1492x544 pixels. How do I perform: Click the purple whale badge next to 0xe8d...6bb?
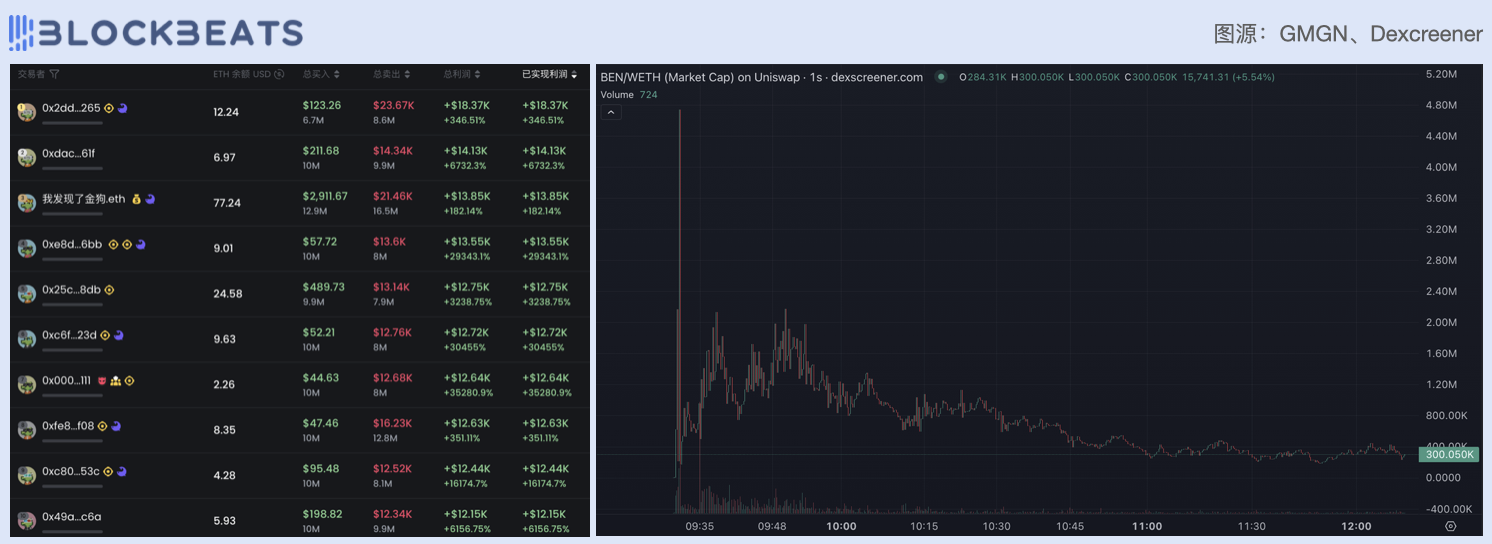pos(141,244)
